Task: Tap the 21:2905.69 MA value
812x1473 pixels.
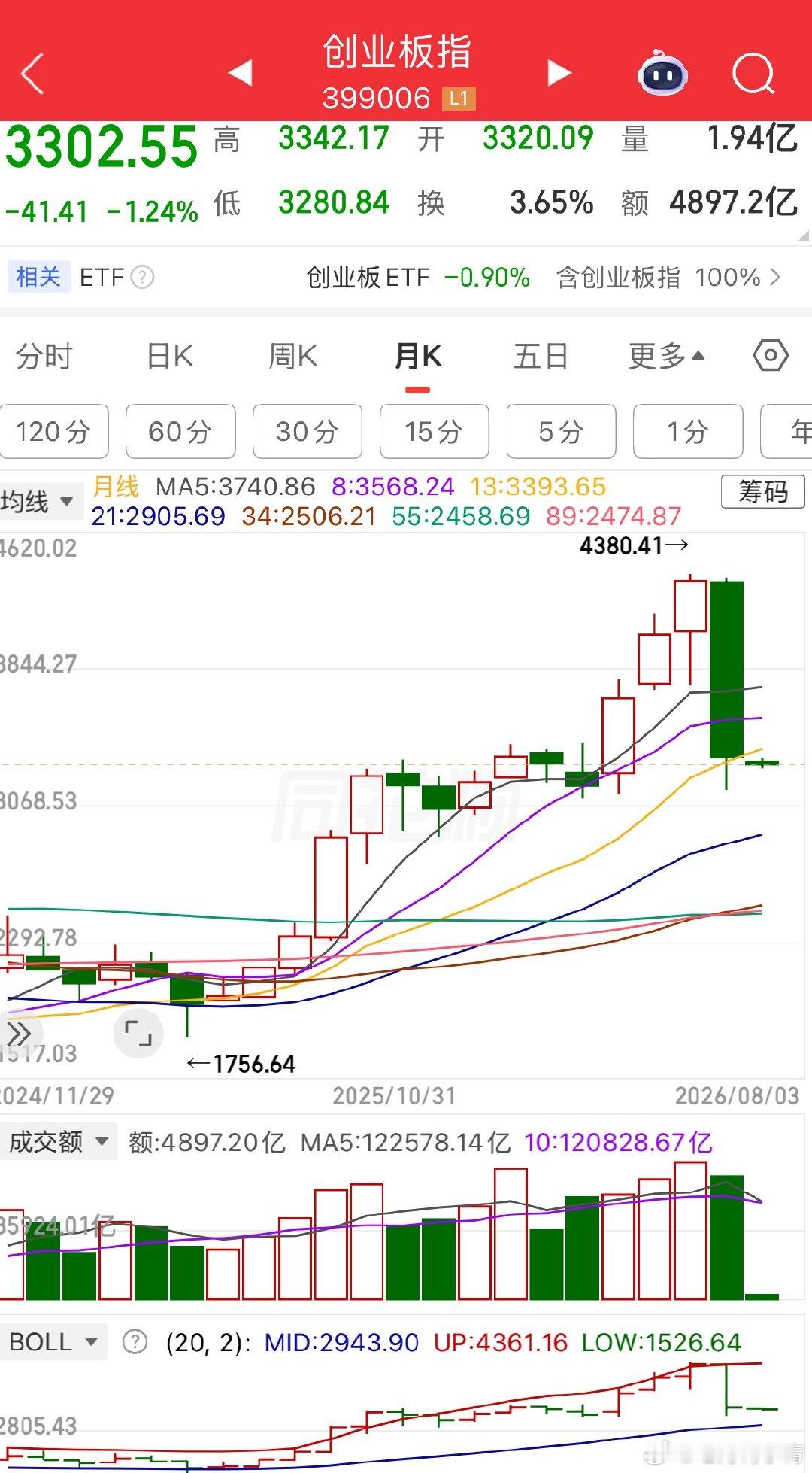Action: tap(159, 516)
